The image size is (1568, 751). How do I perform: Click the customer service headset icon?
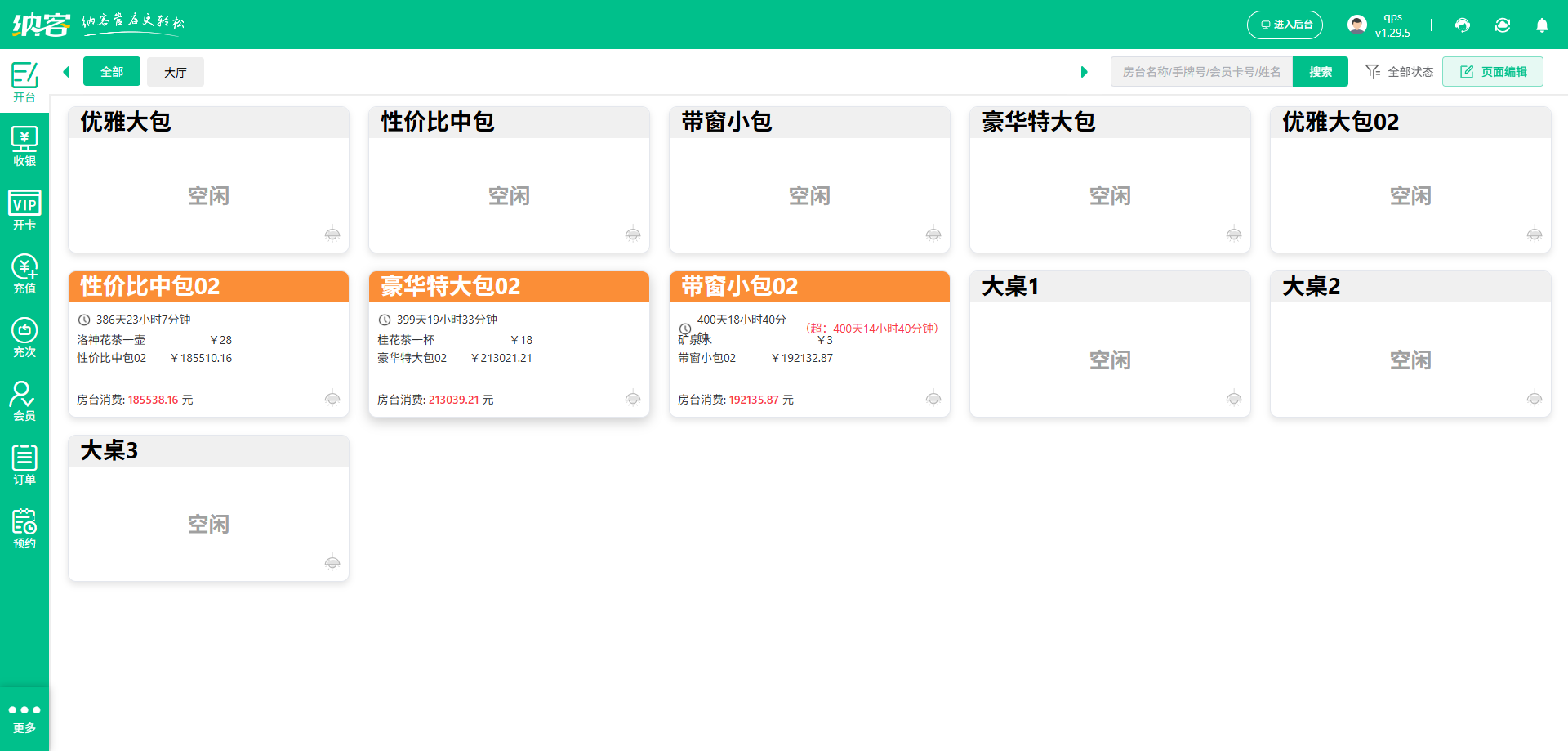point(1463,25)
